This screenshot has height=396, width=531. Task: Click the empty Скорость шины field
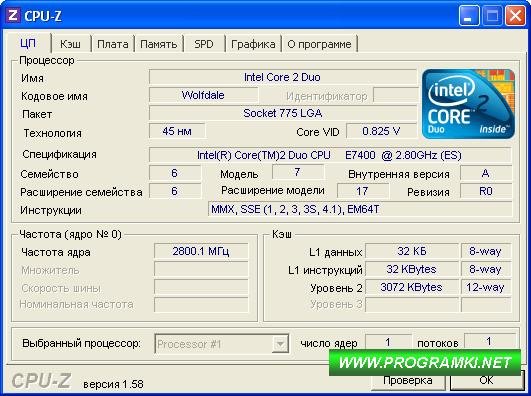(201, 287)
